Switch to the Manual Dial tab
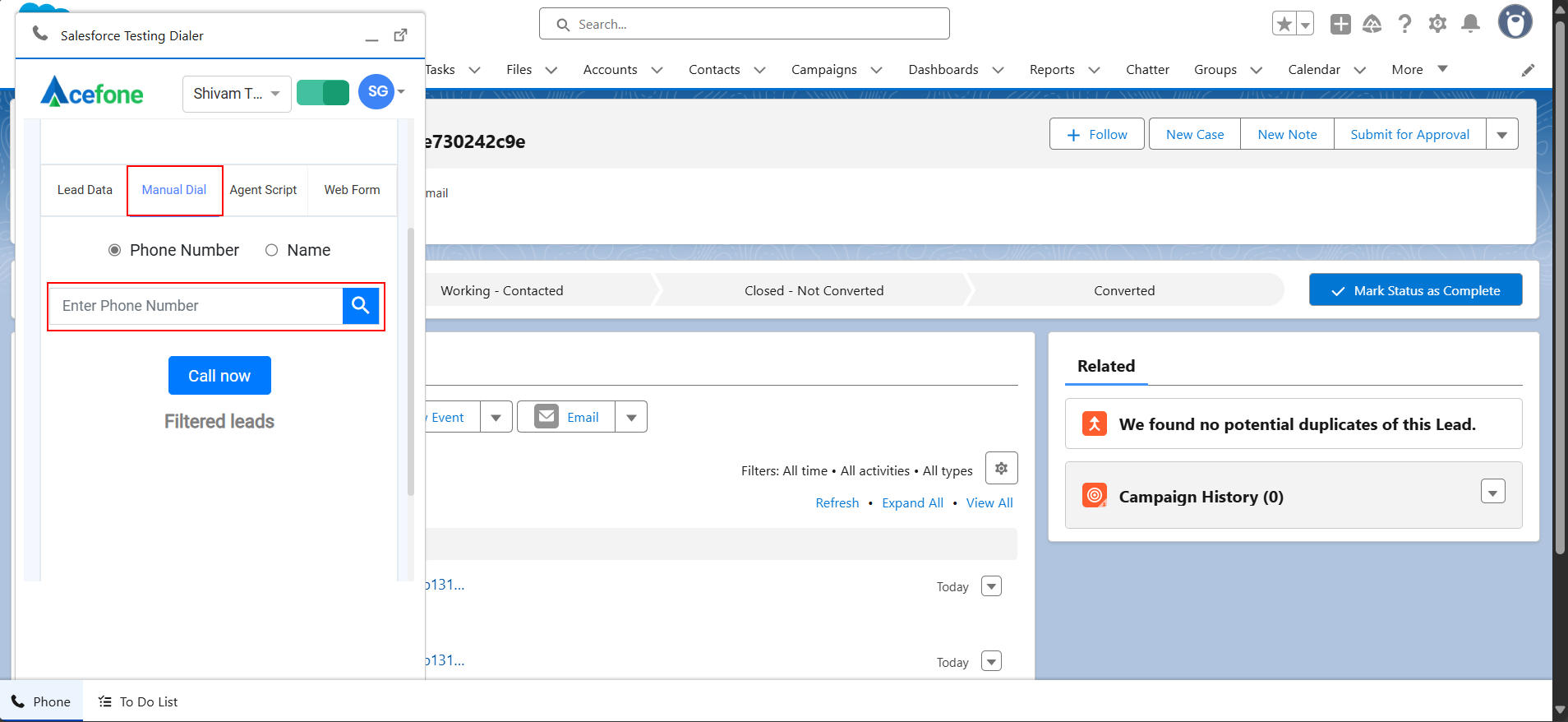Viewport: 1568px width, 722px height. click(174, 190)
